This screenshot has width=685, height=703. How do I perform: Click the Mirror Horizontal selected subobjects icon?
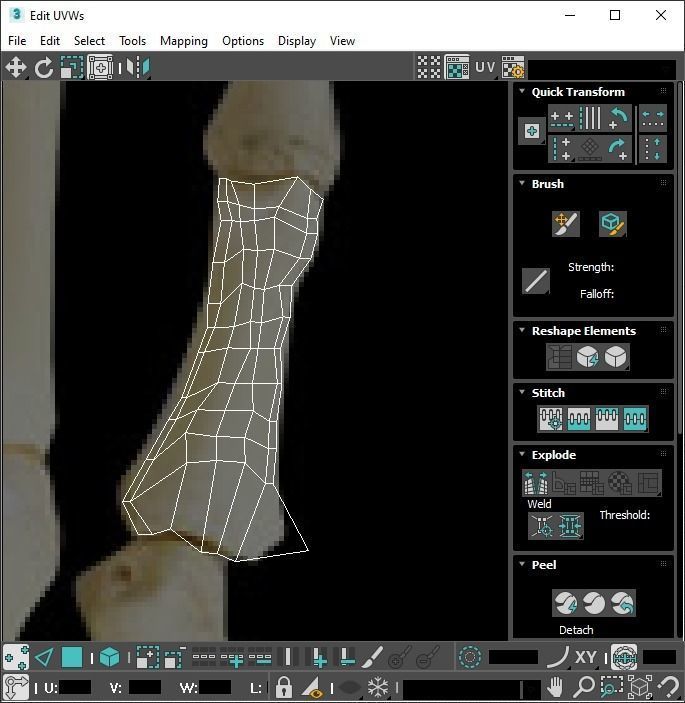point(138,67)
